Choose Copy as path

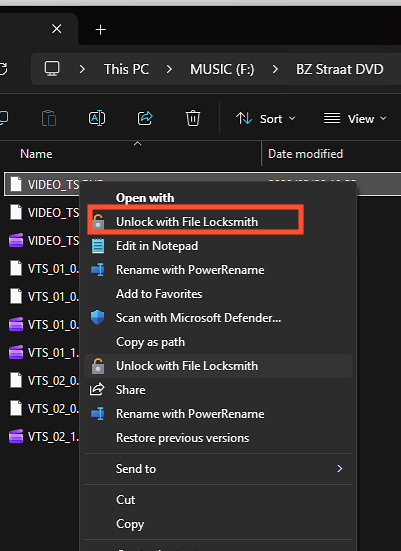pyautogui.click(x=218, y=342)
